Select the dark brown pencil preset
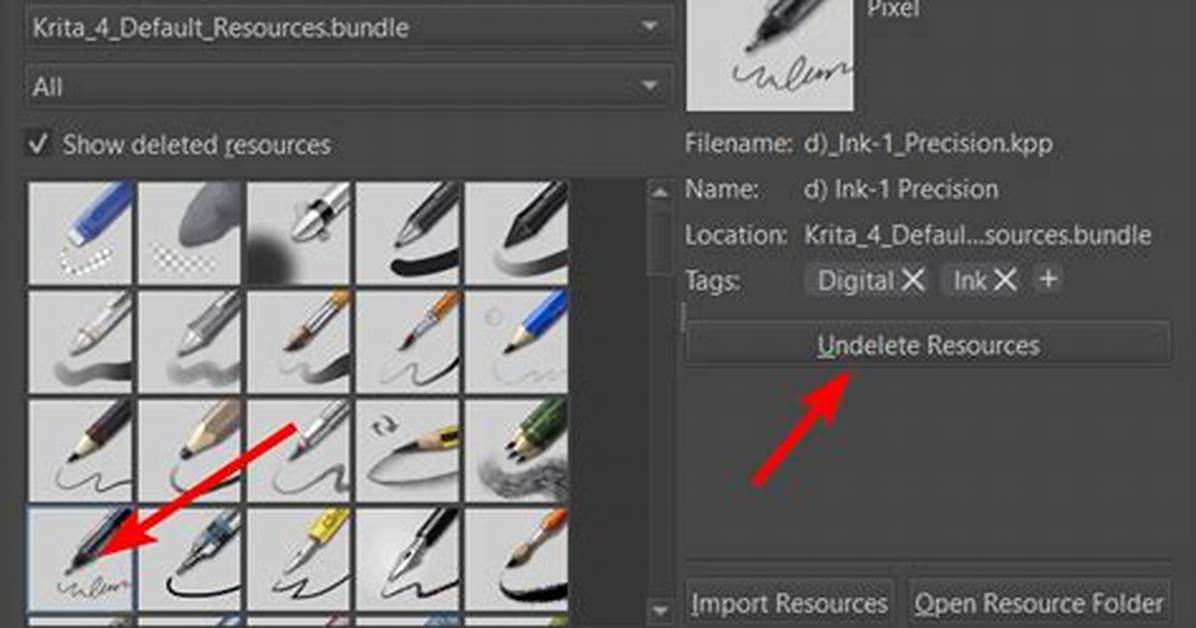The height and width of the screenshot is (628, 1196). coord(80,450)
